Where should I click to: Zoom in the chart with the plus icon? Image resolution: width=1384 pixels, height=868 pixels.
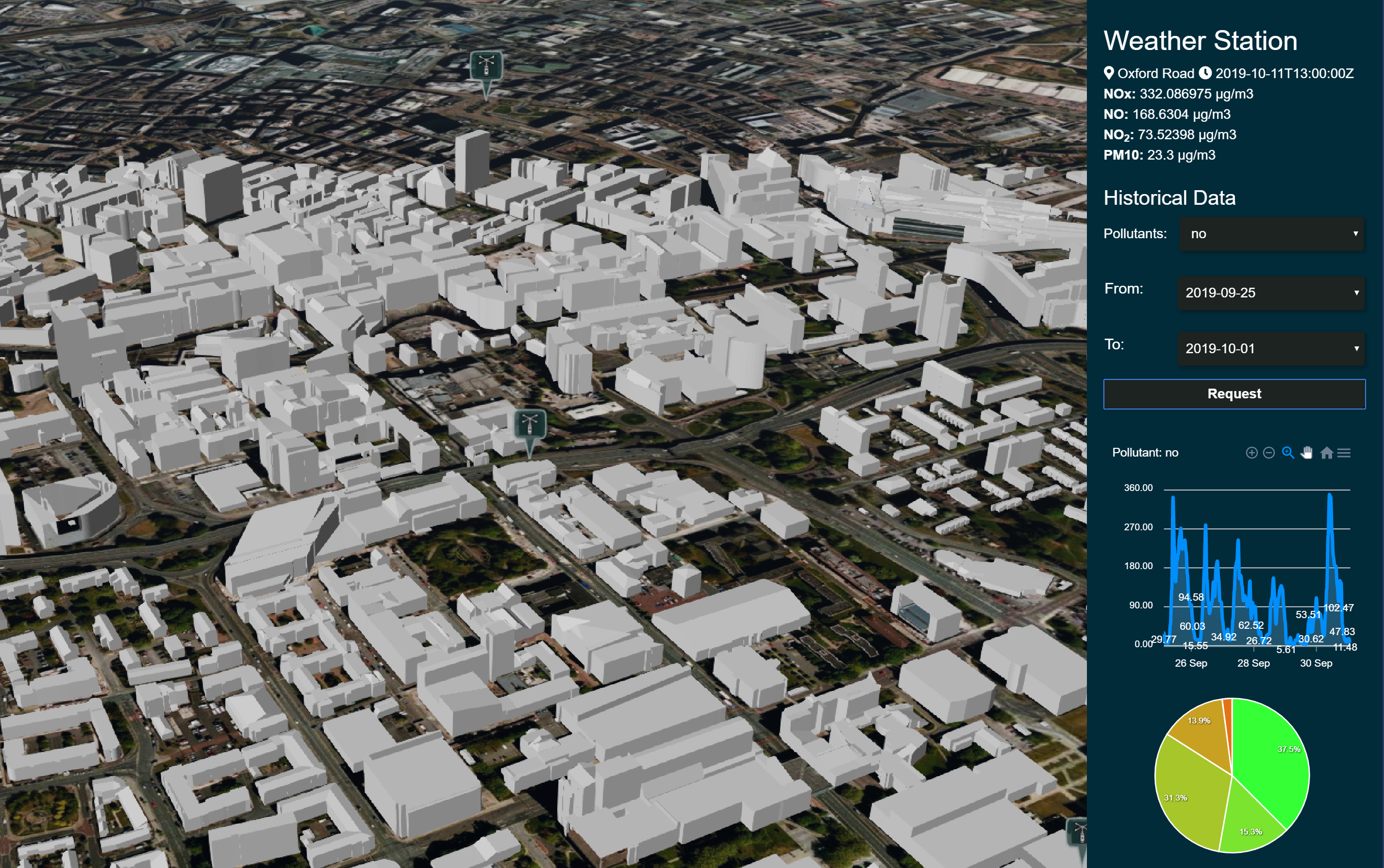(x=1251, y=453)
